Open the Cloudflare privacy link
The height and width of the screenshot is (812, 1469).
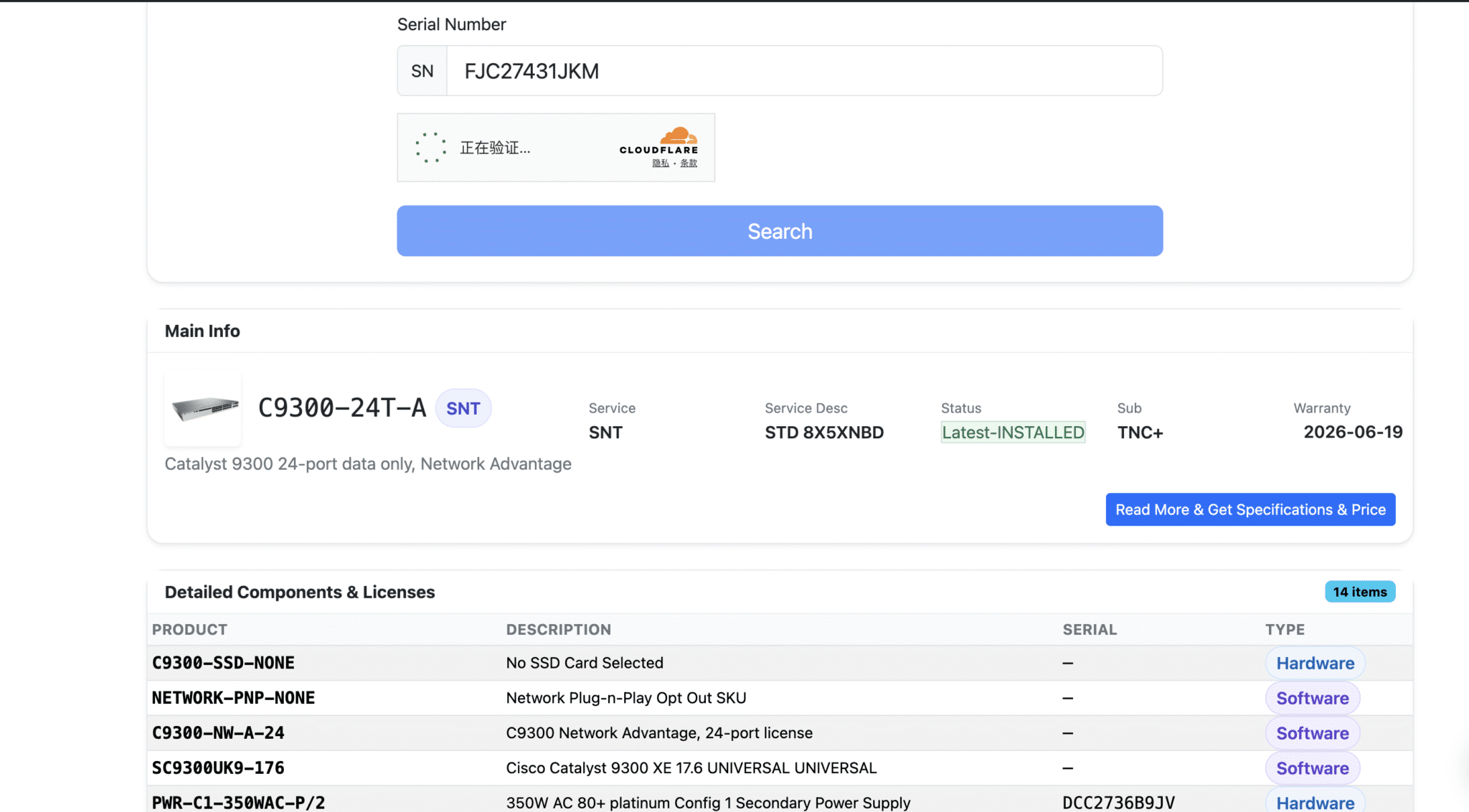click(x=660, y=164)
